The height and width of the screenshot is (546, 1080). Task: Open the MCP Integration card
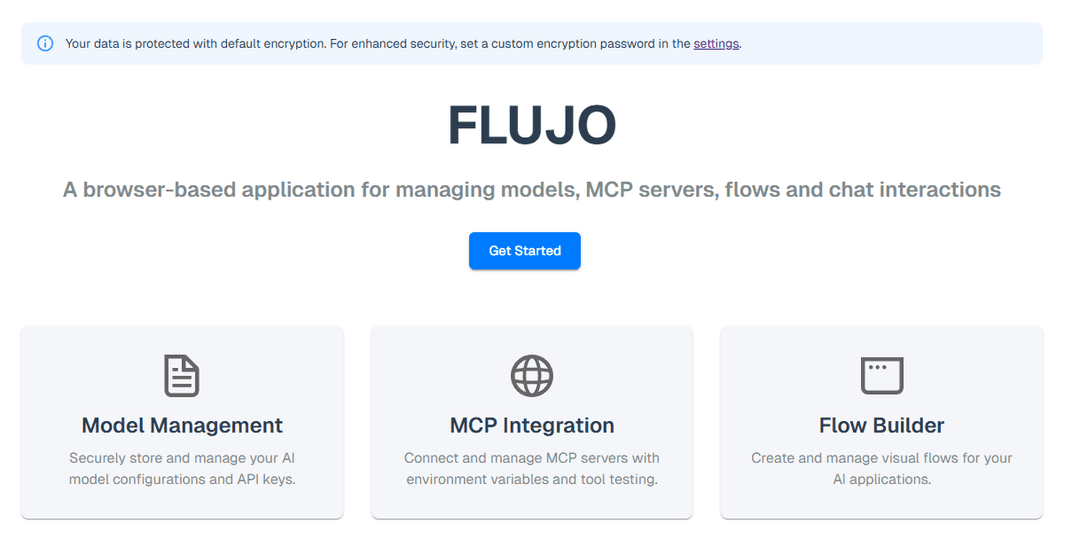[x=532, y=422]
